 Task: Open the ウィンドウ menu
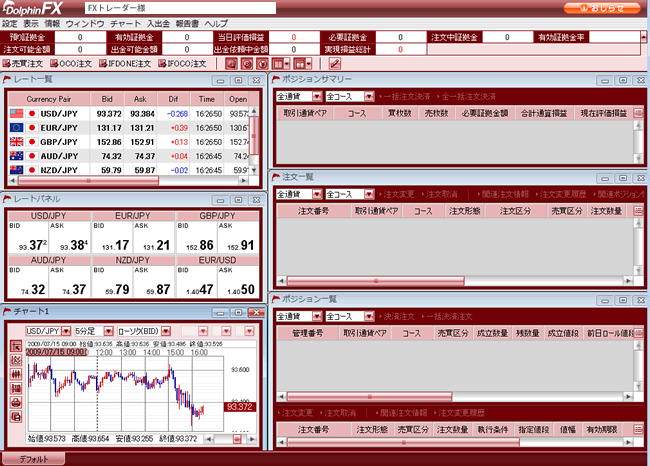point(85,24)
